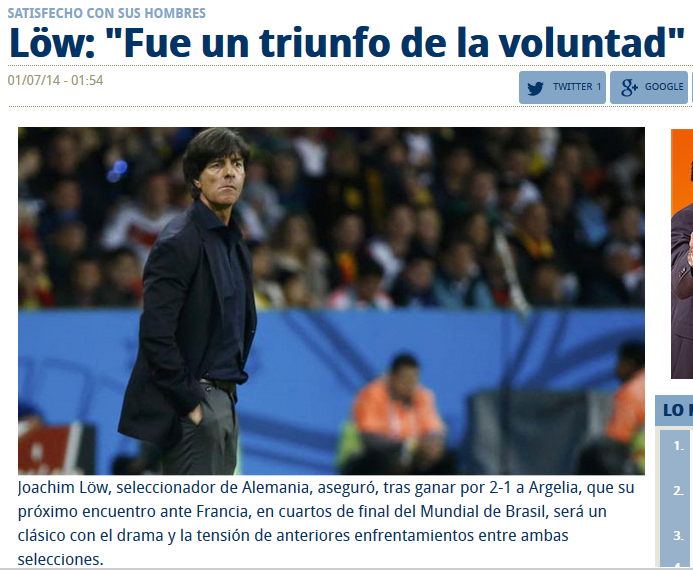Open partially visible item number 4 in ranking
The image size is (693, 570).
678,564
